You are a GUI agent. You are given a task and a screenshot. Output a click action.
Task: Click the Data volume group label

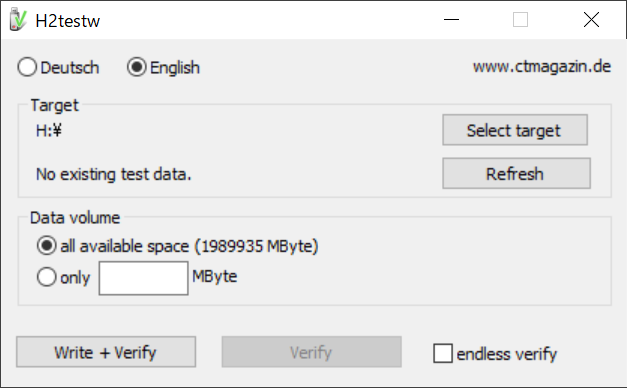75,218
